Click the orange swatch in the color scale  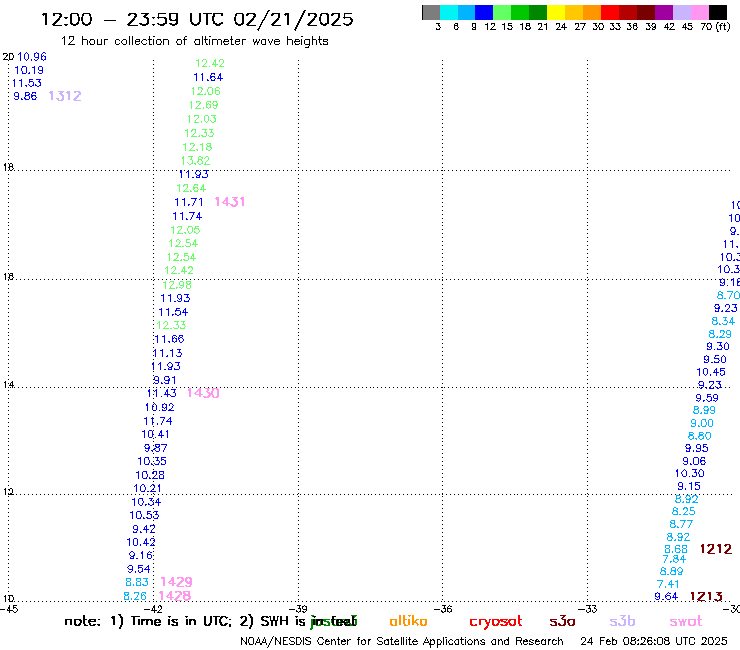tap(592, 12)
